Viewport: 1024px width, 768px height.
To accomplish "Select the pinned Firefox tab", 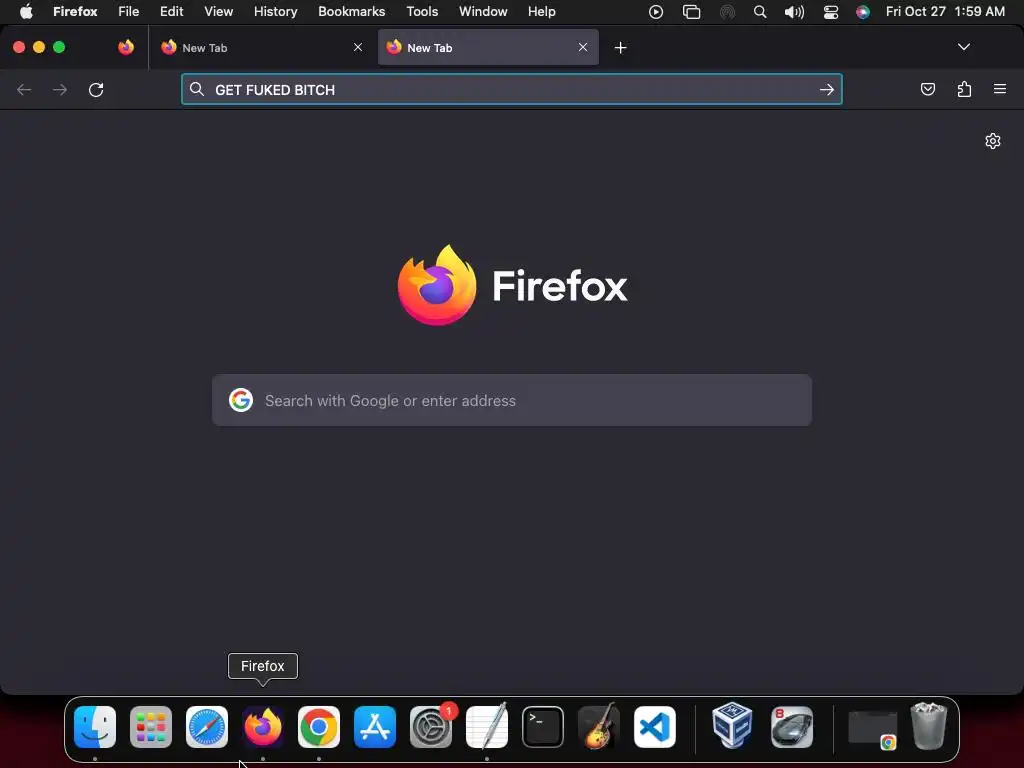I will tap(126, 47).
